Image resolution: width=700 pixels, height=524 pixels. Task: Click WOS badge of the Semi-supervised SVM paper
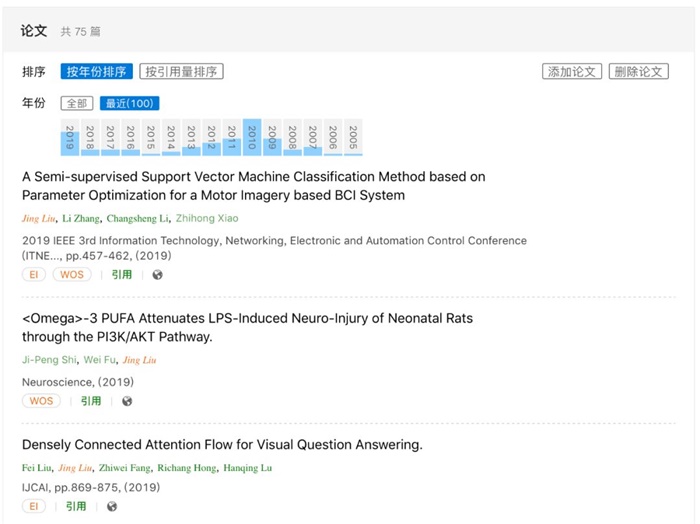[72, 275]
